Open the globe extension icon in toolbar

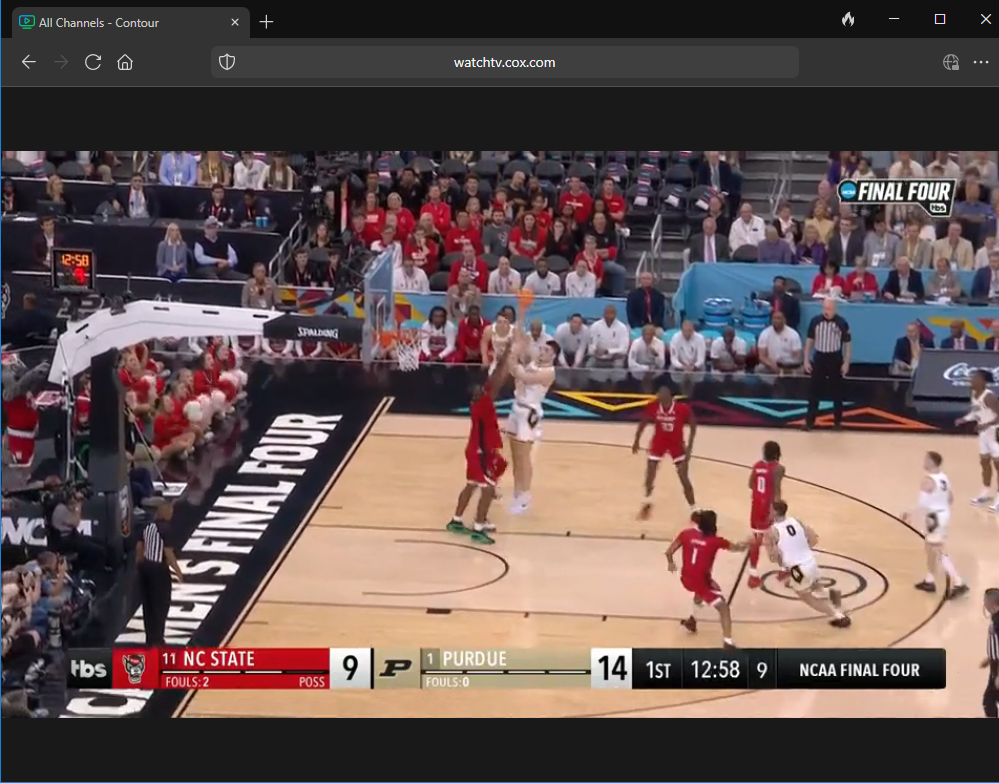(951, 62)
